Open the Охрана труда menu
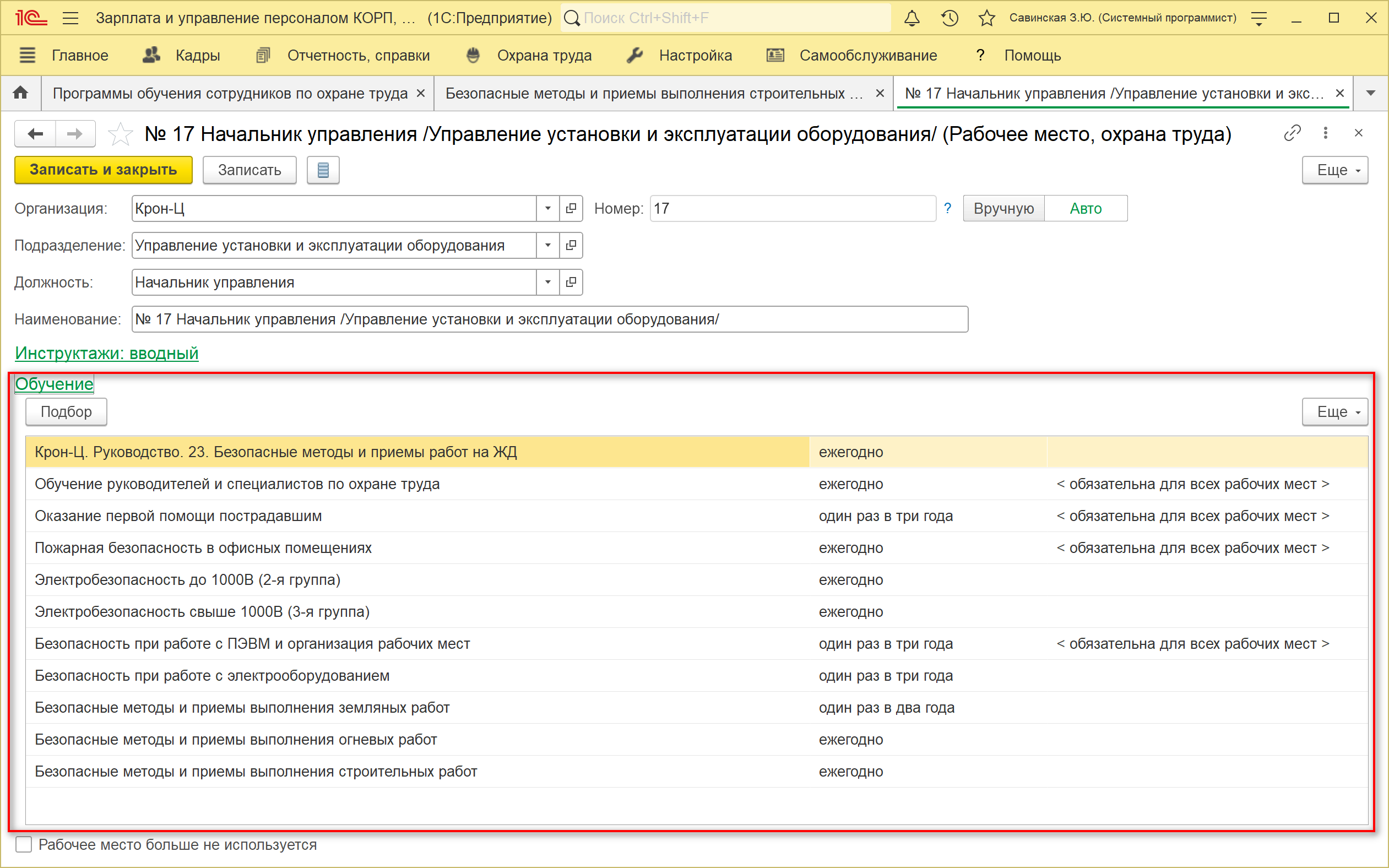This screenshot has width=1389, height=868. (544, 56)
